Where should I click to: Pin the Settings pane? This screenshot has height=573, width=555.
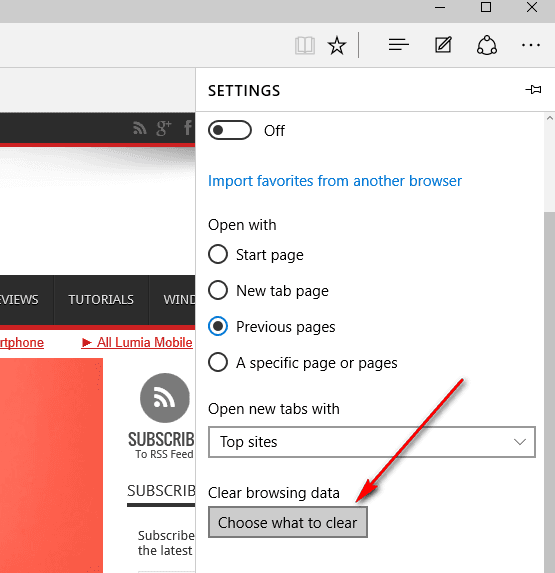[533, 90]
